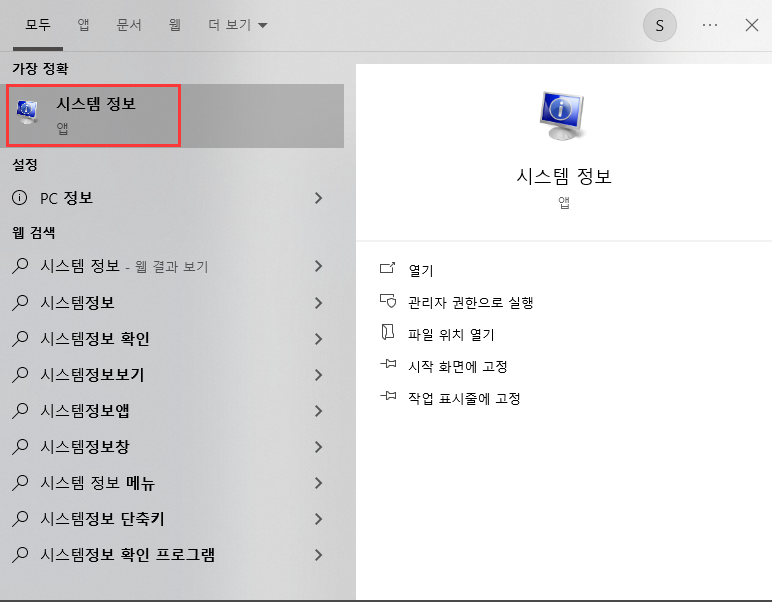Click magnifier icon beside 시스템 정보 메뉴
The height and width of the screenshot is (602, 772).
20,482
